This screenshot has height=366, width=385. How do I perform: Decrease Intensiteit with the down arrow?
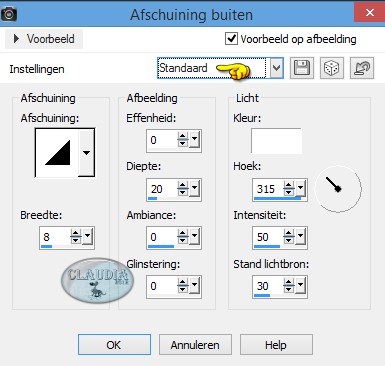coord(289,241)
